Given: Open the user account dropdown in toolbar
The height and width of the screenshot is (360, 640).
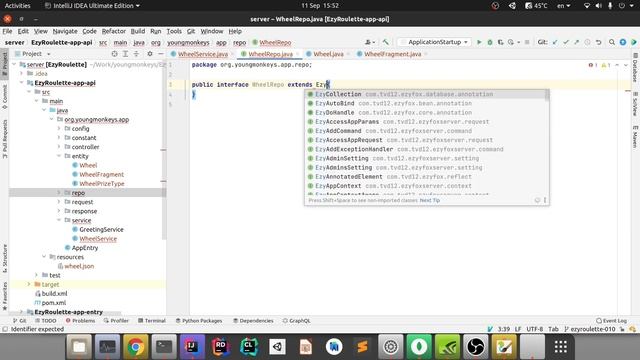Looking at the screenshot, I should point(370,42).
